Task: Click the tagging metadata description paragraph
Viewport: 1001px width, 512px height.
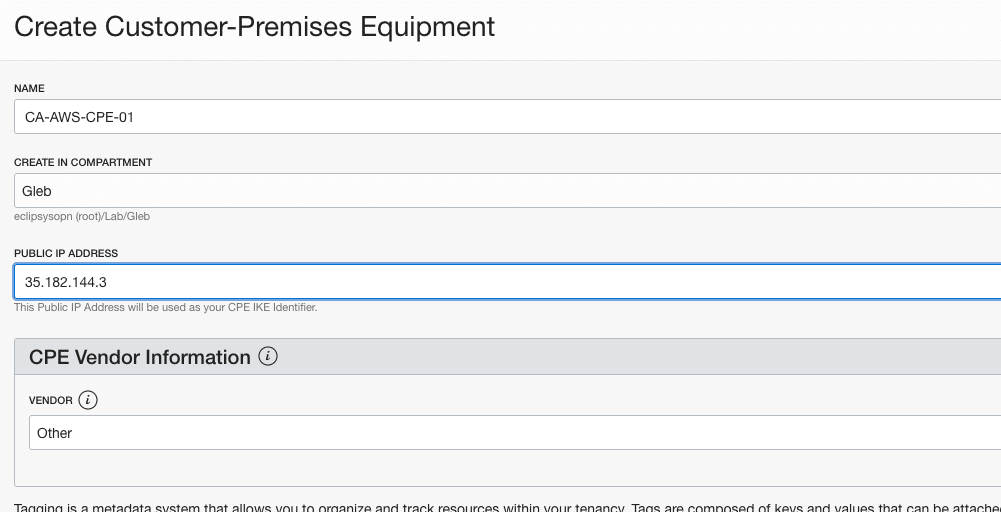Action: pyautogui.click(x=500, y=503)
